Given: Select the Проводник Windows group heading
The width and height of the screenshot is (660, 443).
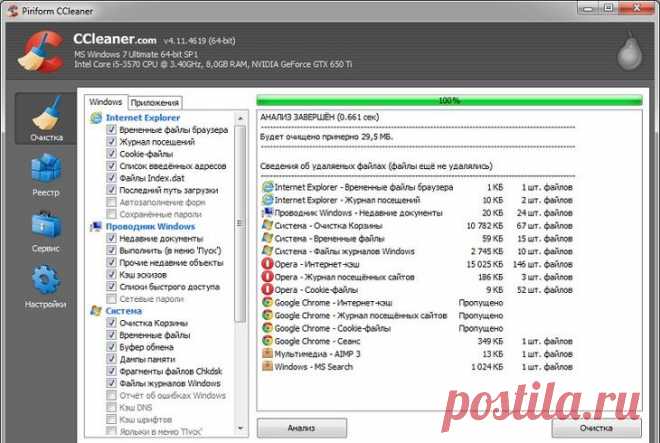Looking at the screenshot, I should [150, 227].
